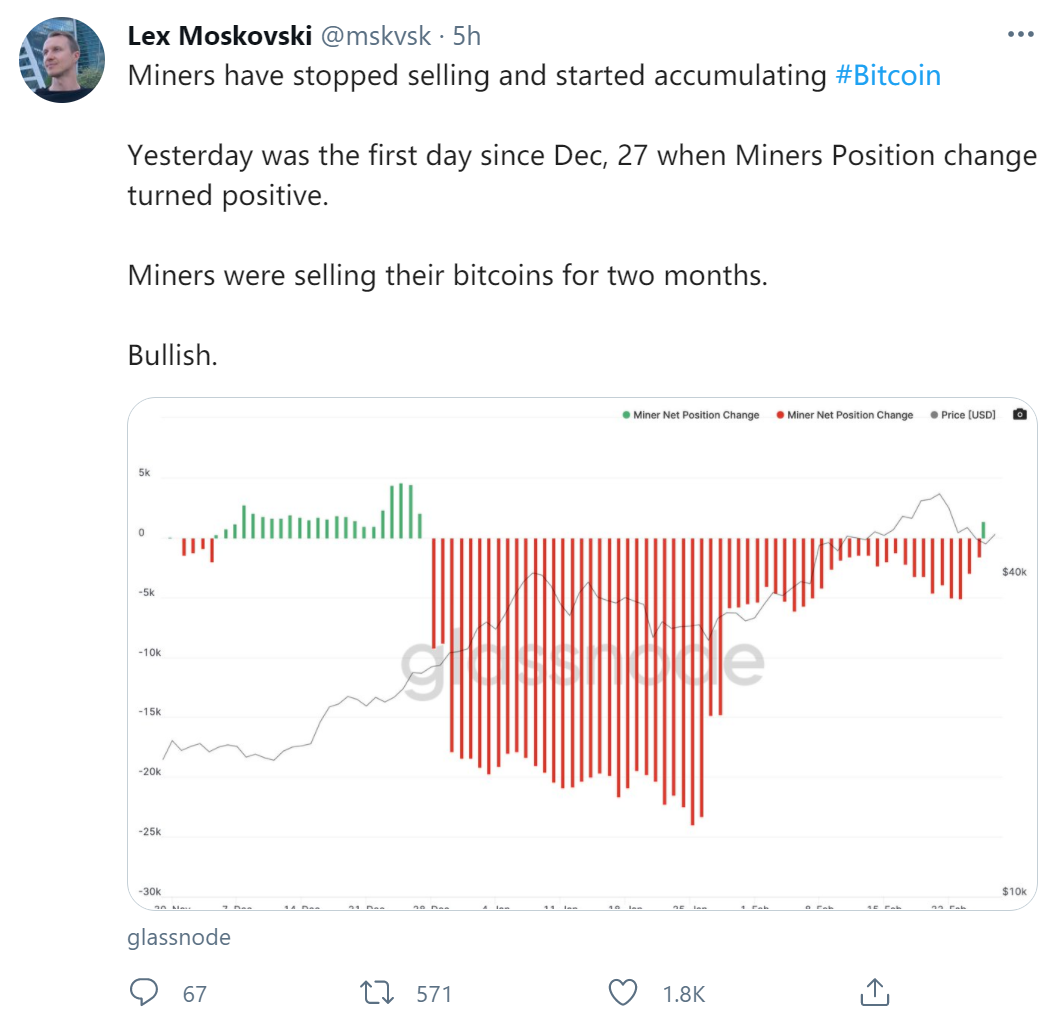Click the 5h tweet timestamp

(x=467, y=36)
